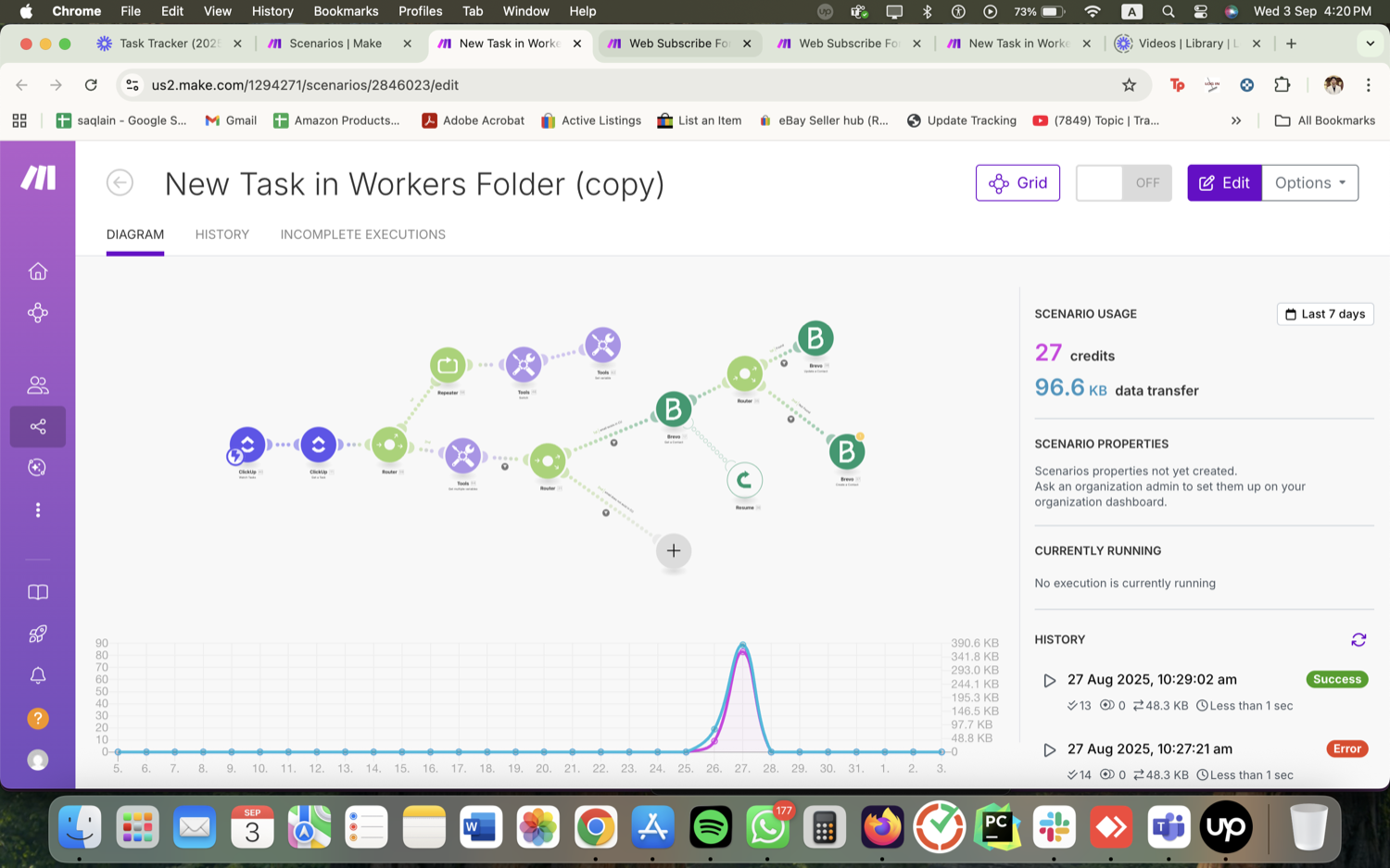This screenshot has height=868, width=1390.
Task: Open the 10:27:21 am execution play icon
Action: [x=1050, y=750]
